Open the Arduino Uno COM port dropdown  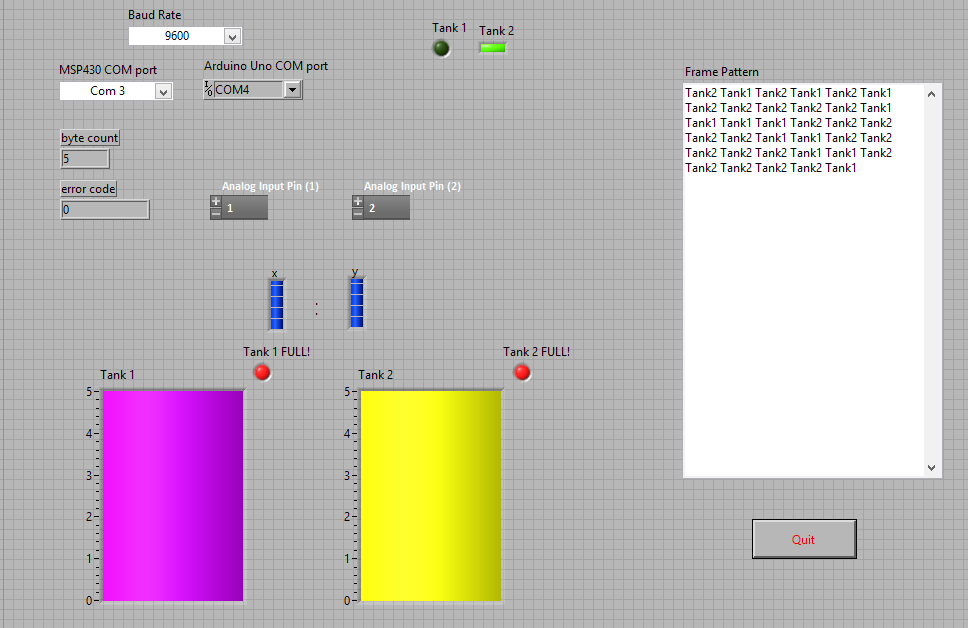pyautogui.click(x=292, y=88)
